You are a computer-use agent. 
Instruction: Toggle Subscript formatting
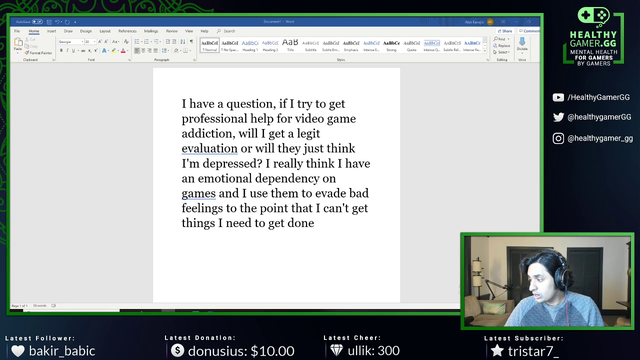tap(90, 51)
